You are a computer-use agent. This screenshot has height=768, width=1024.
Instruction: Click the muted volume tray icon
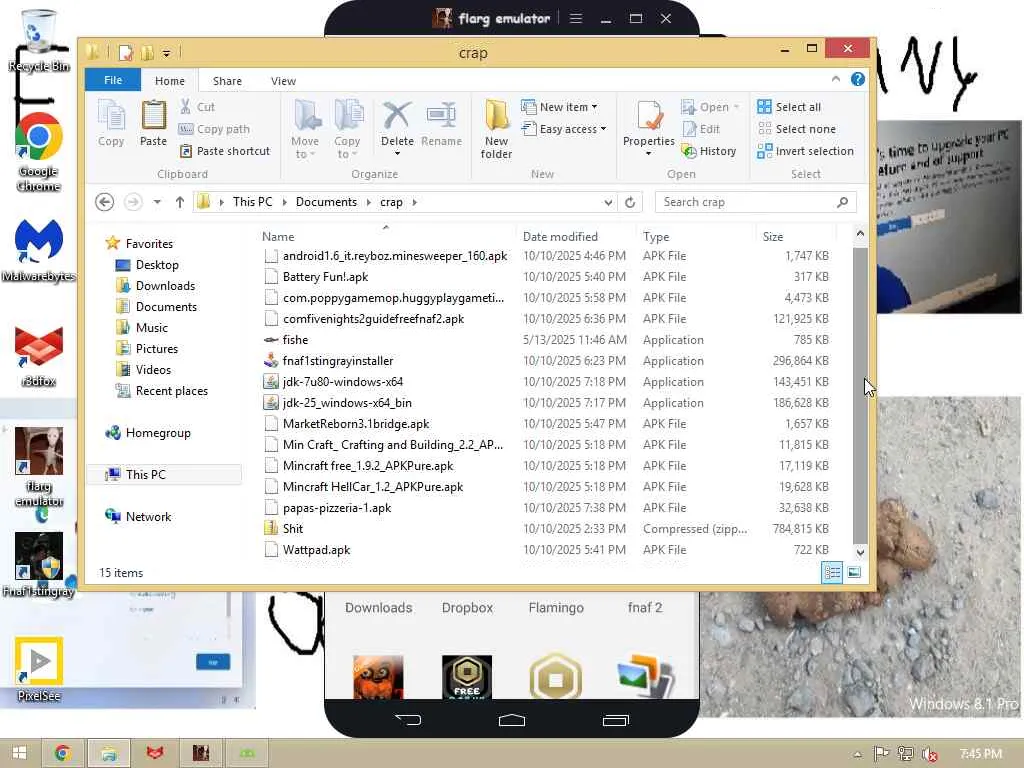[x=930, y=754]
